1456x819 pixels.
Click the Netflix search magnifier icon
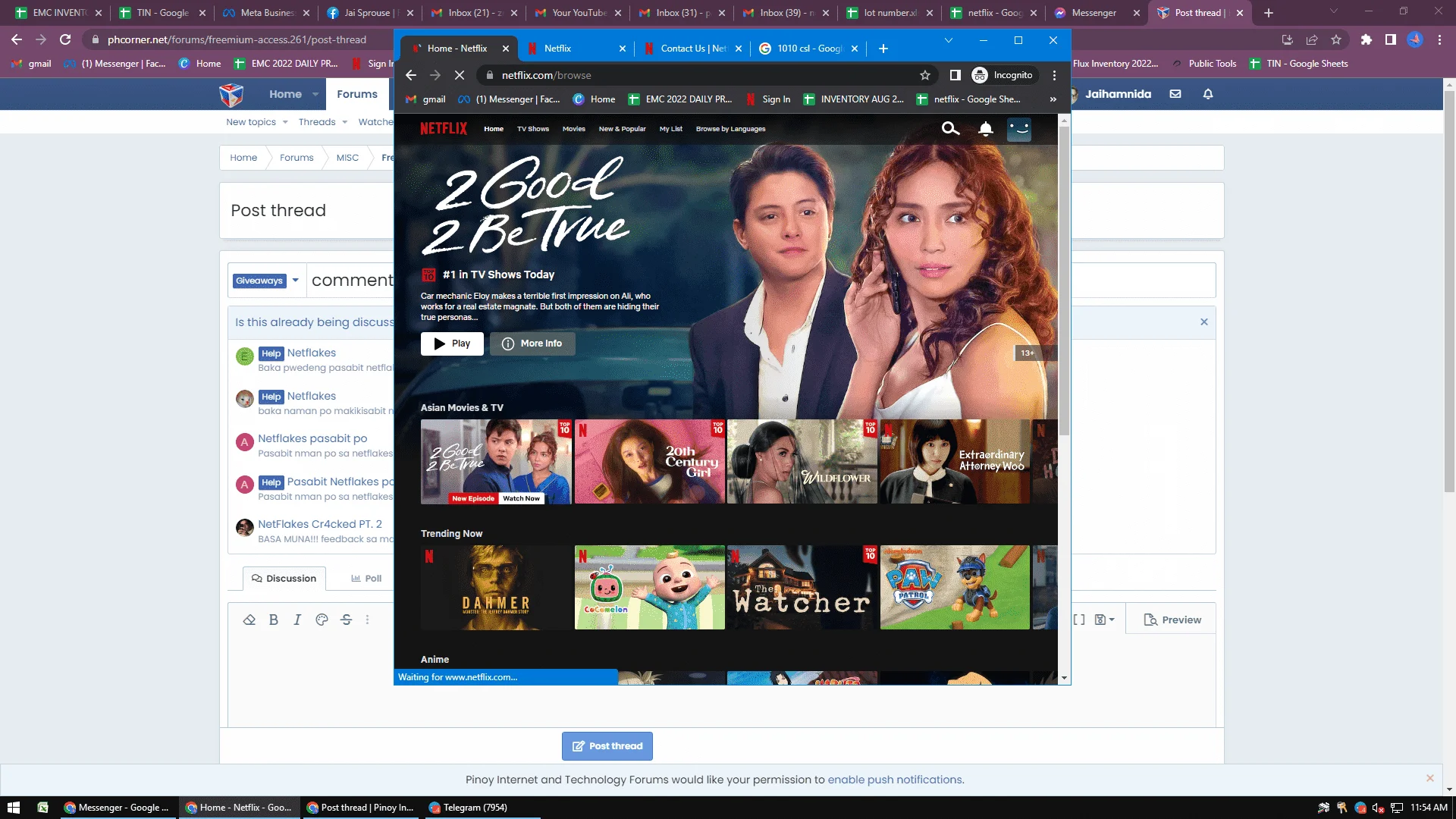coord(950,129)
